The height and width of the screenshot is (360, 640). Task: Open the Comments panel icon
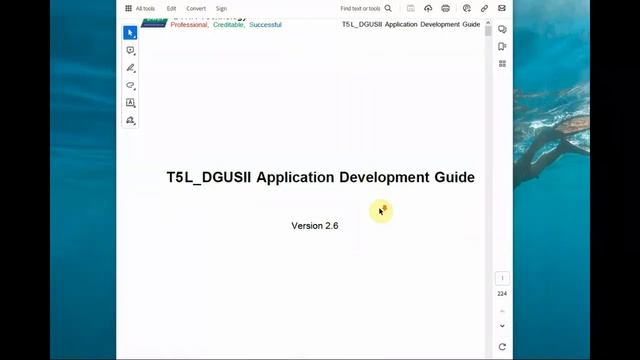tap(502, 29)
